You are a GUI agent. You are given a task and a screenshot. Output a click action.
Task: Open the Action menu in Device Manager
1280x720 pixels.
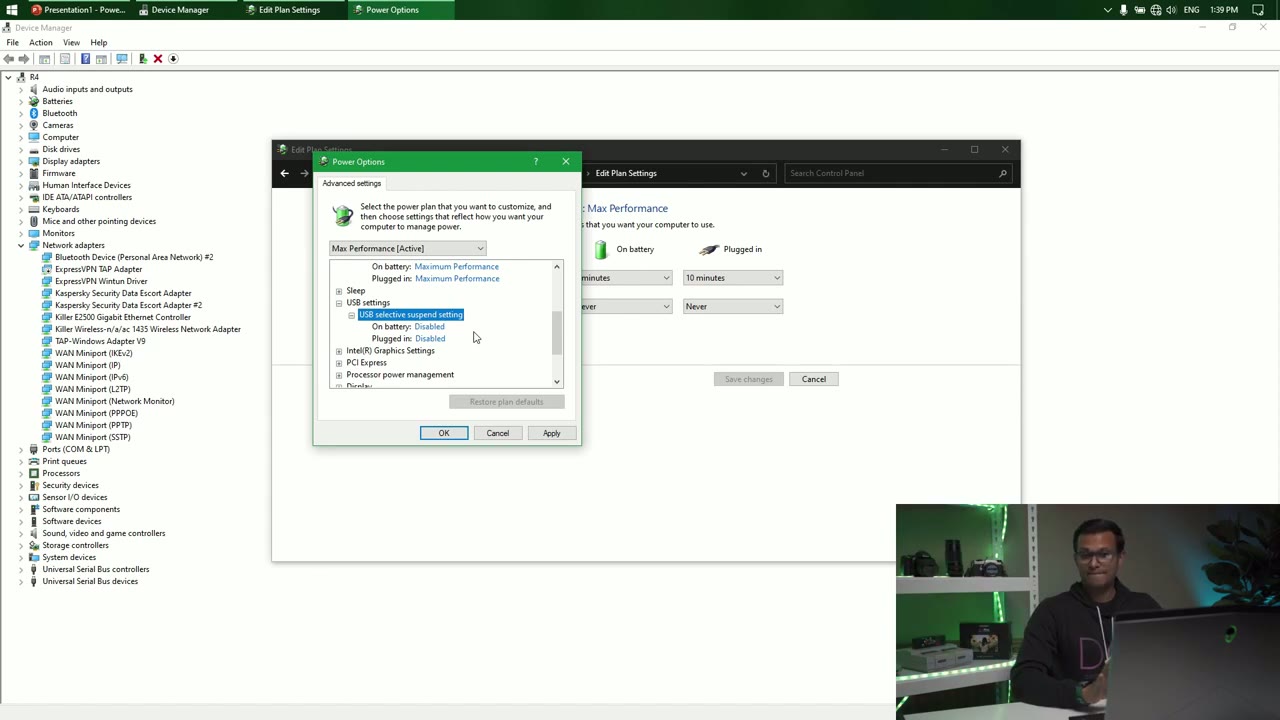40,42
